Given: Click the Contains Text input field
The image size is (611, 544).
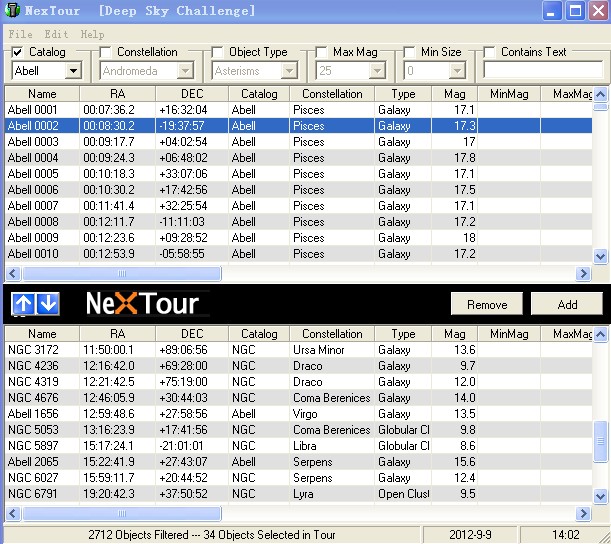Looking at the screenshot, I should pyautogui.click(x=543, y=71).
